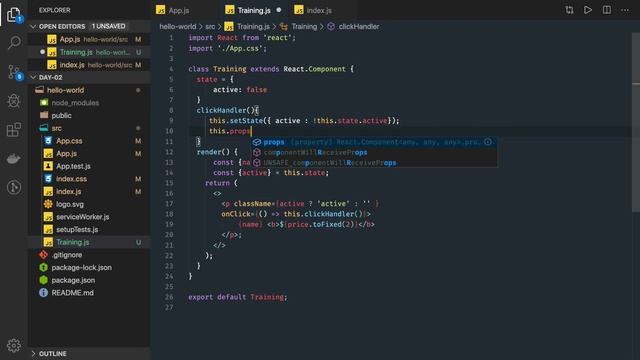Click the Run code play icon
640x360 pixels.
point(588,10)
